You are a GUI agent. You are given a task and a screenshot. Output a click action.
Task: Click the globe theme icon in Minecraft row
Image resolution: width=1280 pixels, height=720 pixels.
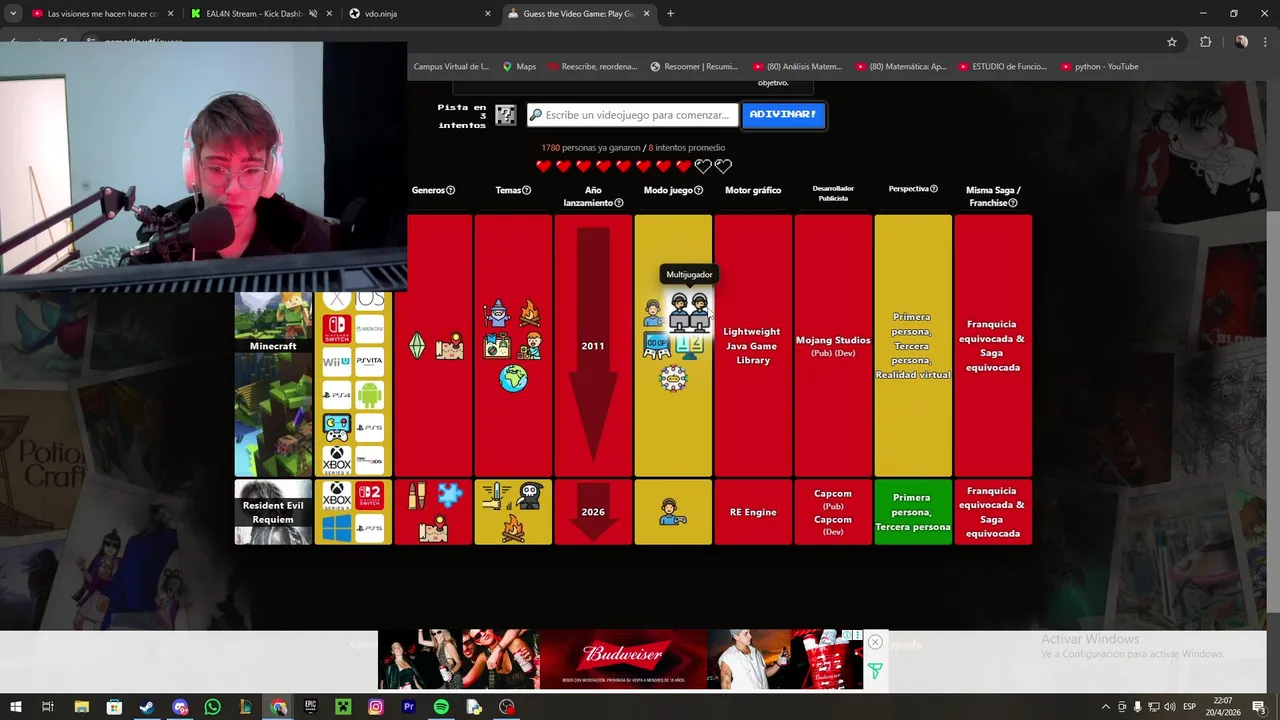[x=513, y=378]
